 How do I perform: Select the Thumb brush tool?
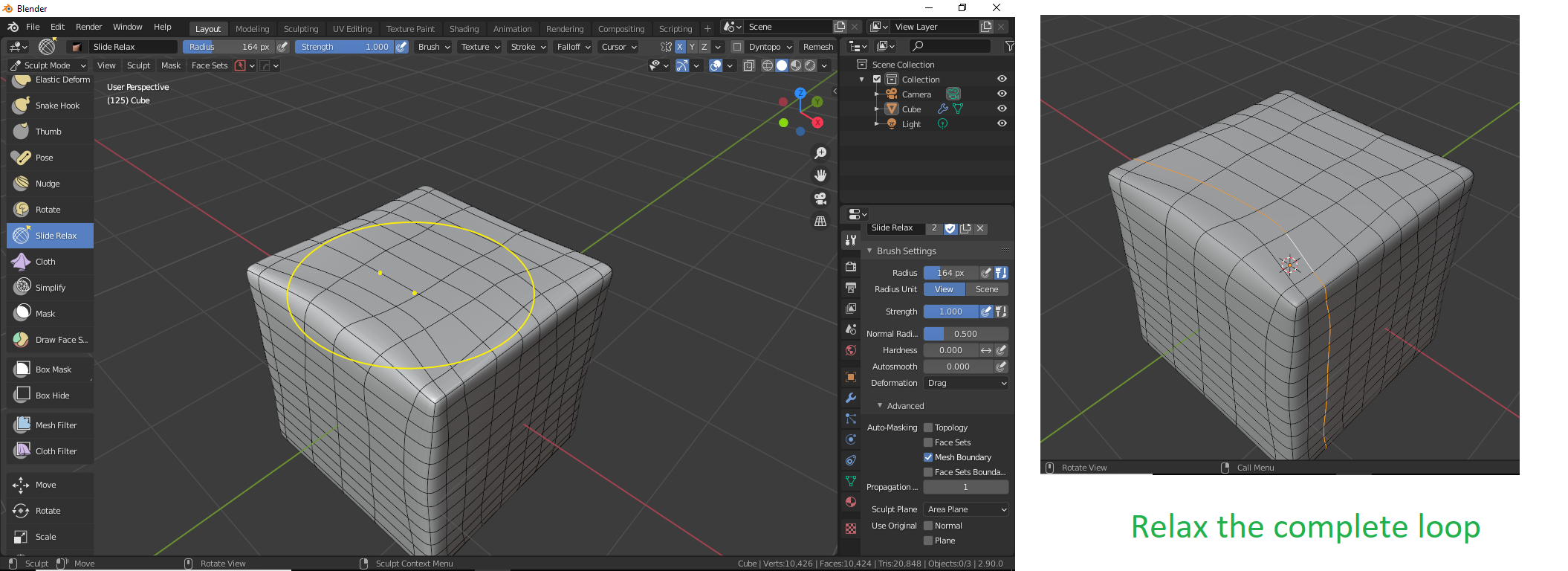[x=51, y=132]
